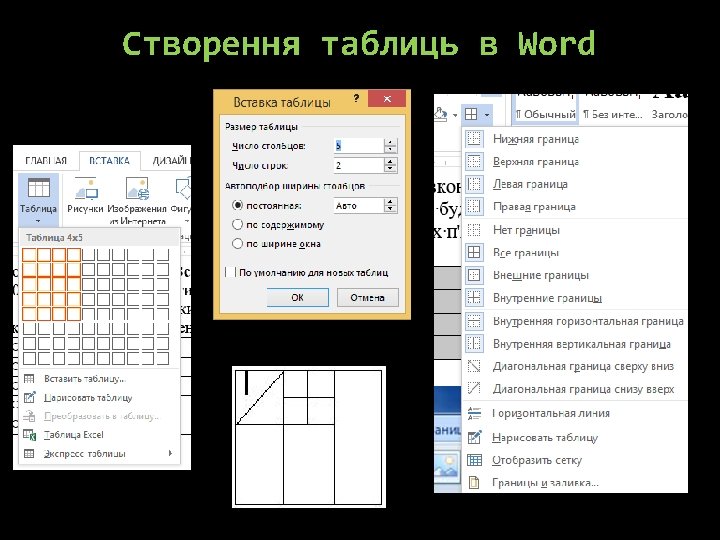Click Изображения из Интернета icon
Viewport: 720px width, 540px height.
(x=137, y=189)
